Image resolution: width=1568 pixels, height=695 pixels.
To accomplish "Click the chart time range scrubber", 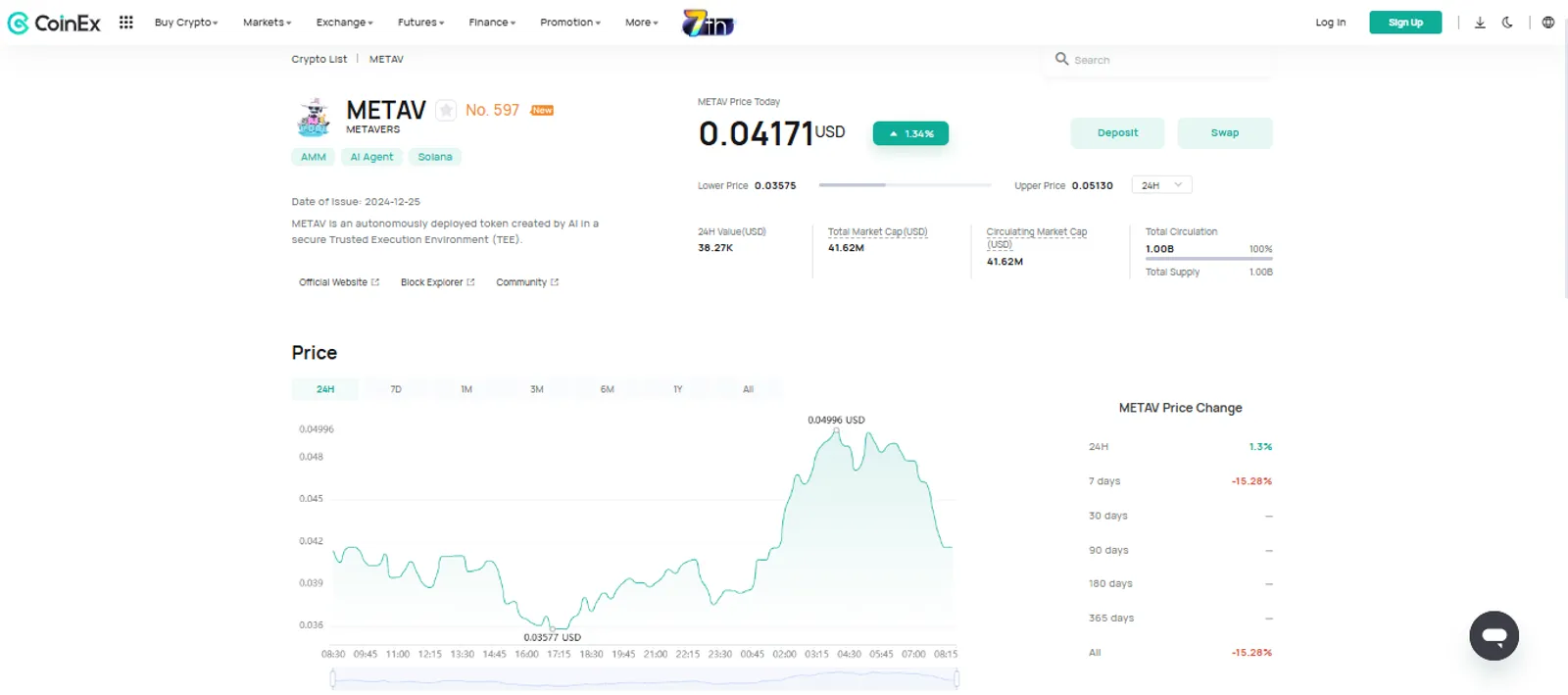I will coord(645,678).
